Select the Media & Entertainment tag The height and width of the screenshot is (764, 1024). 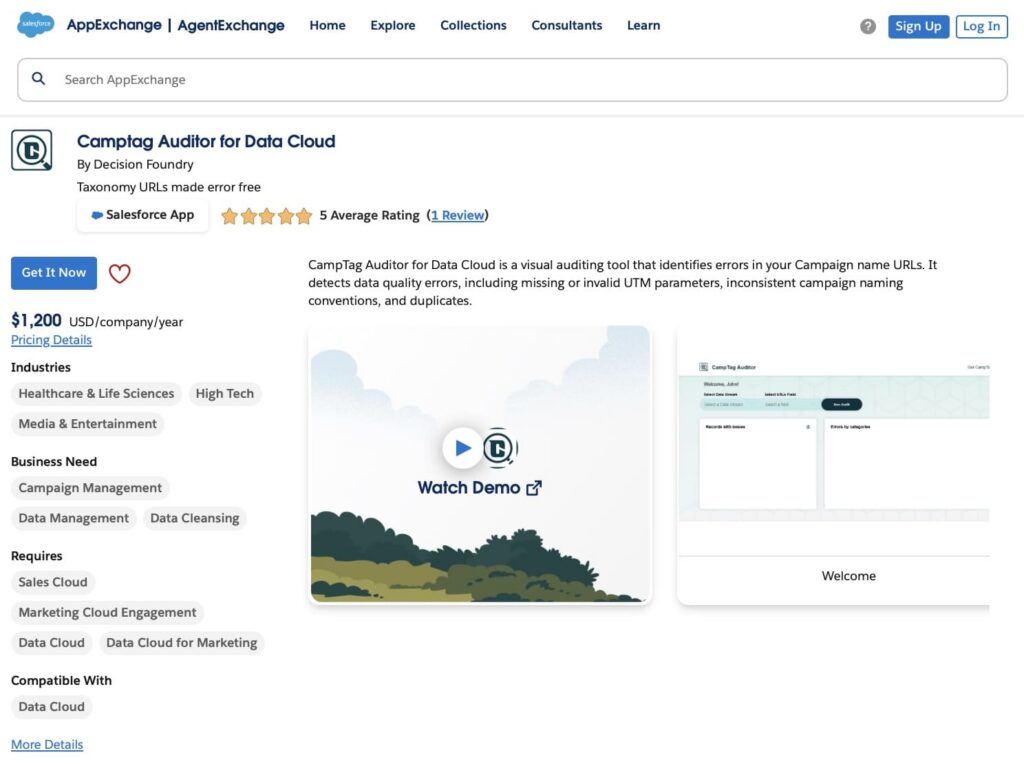(88, 424)
